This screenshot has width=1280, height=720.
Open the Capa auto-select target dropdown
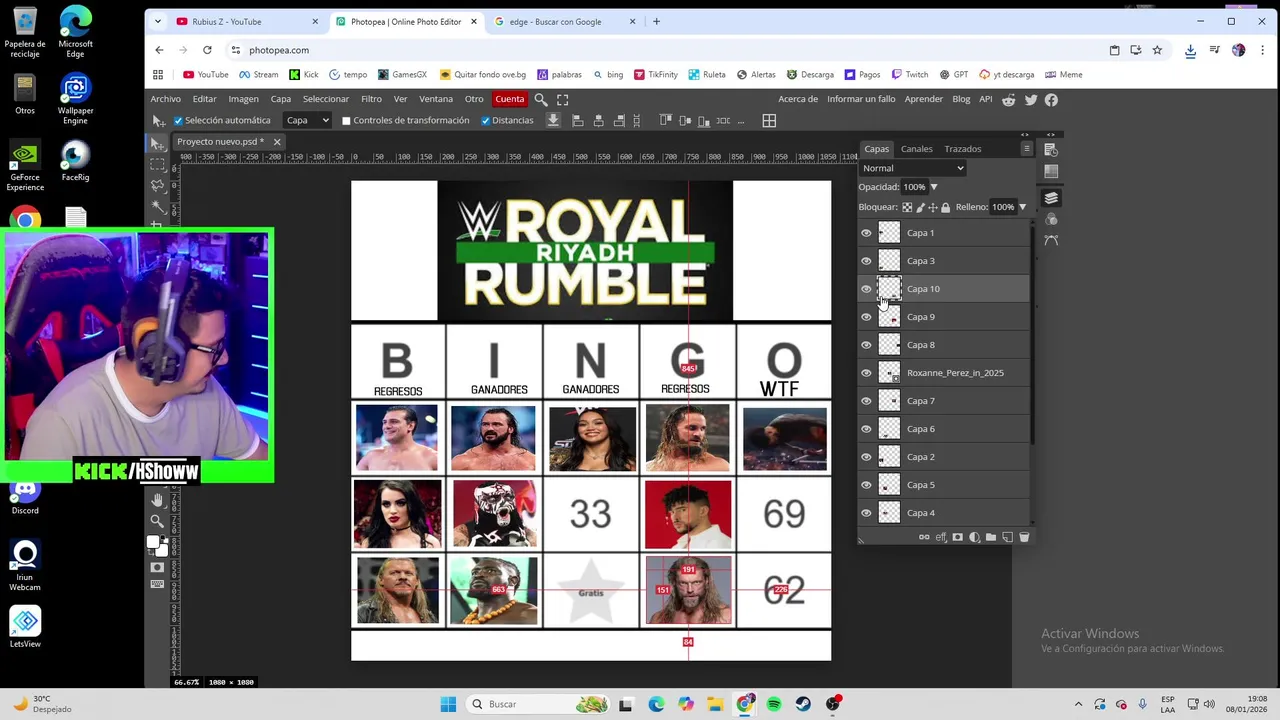pyautogui.click(x=307, y=120)
